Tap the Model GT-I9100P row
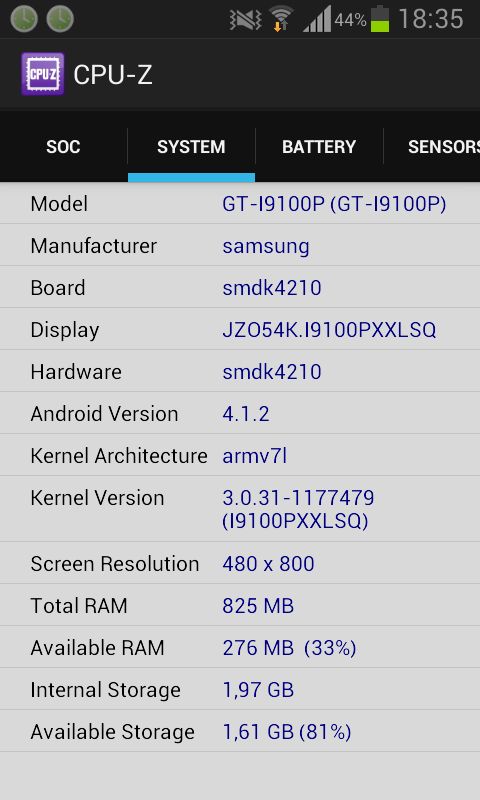 pyautogui.click(x=240, y=204)
